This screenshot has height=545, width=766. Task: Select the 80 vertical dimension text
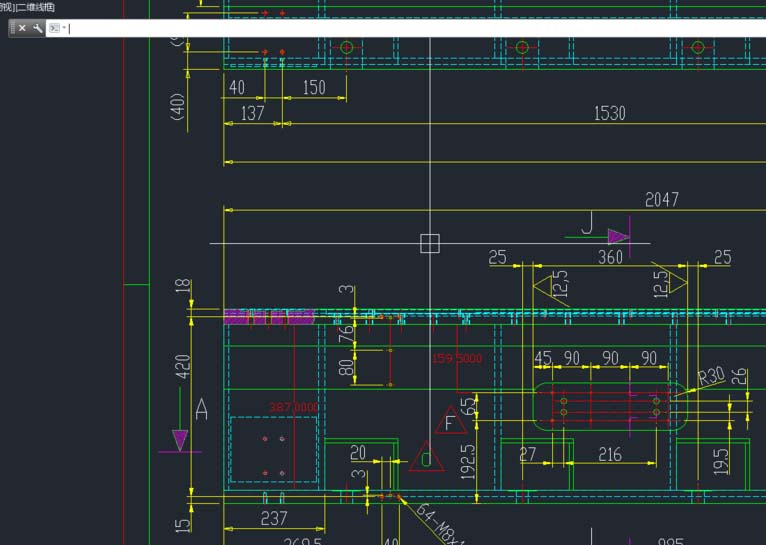(346, 367)
